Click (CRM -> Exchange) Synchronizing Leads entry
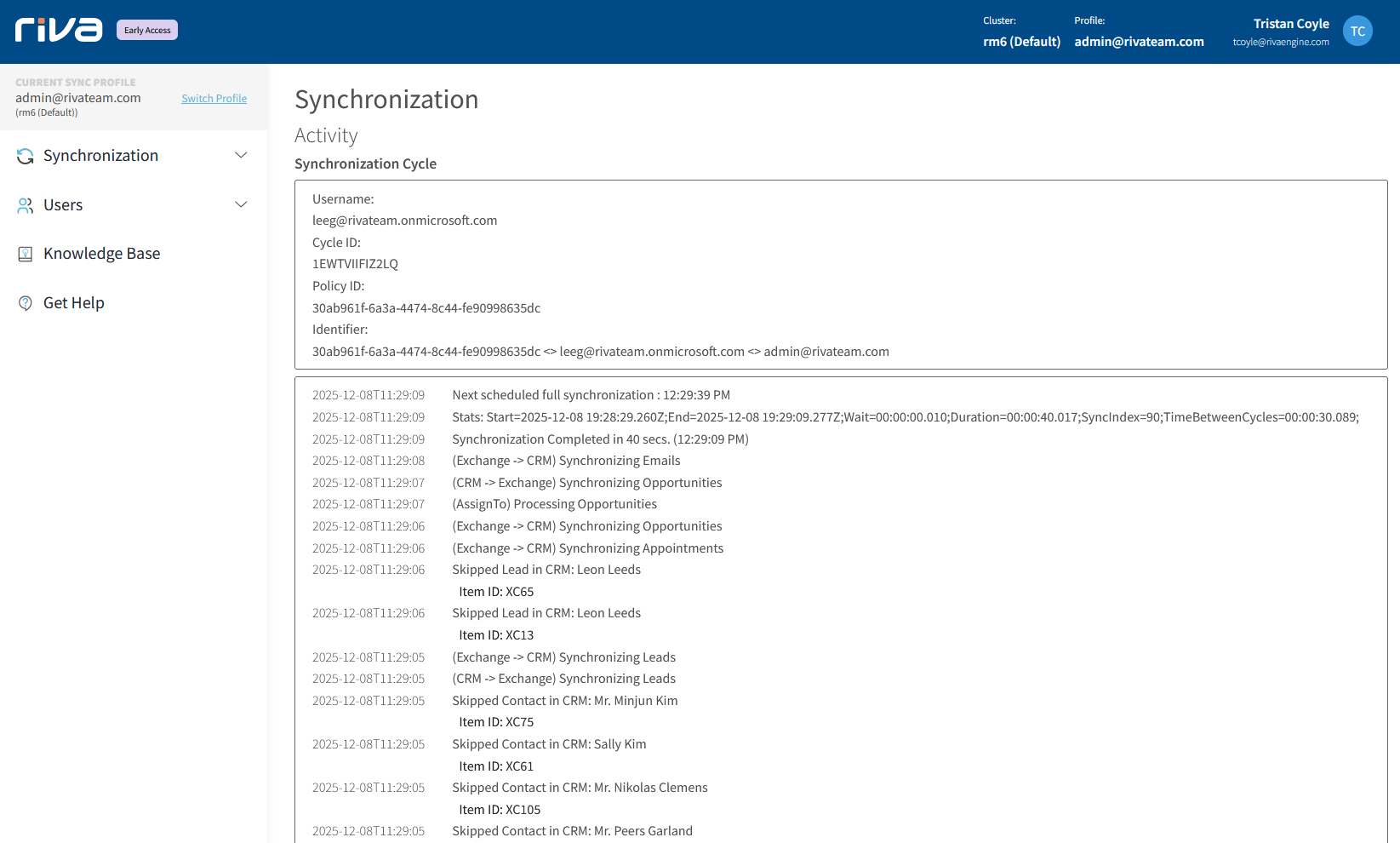 [x=564, y=679]
